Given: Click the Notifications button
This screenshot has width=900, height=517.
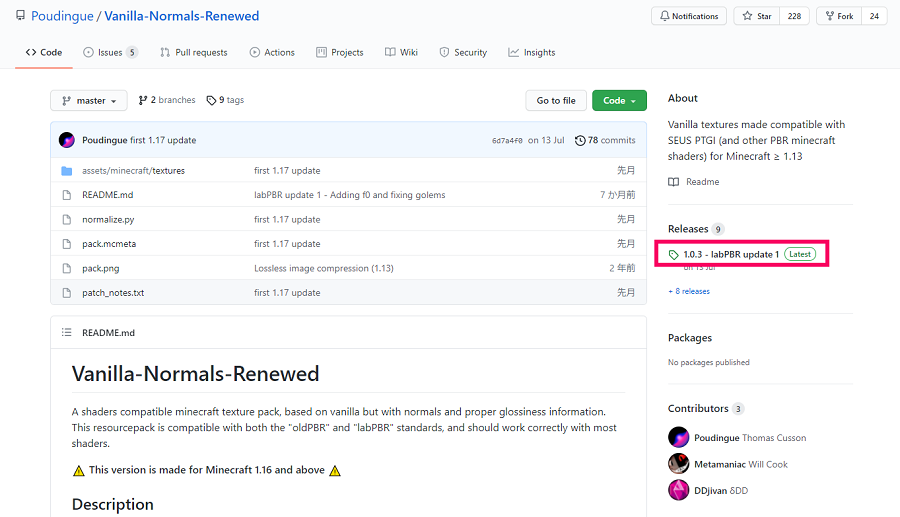Looking at the screenshot, I should (x=689, y=16).
